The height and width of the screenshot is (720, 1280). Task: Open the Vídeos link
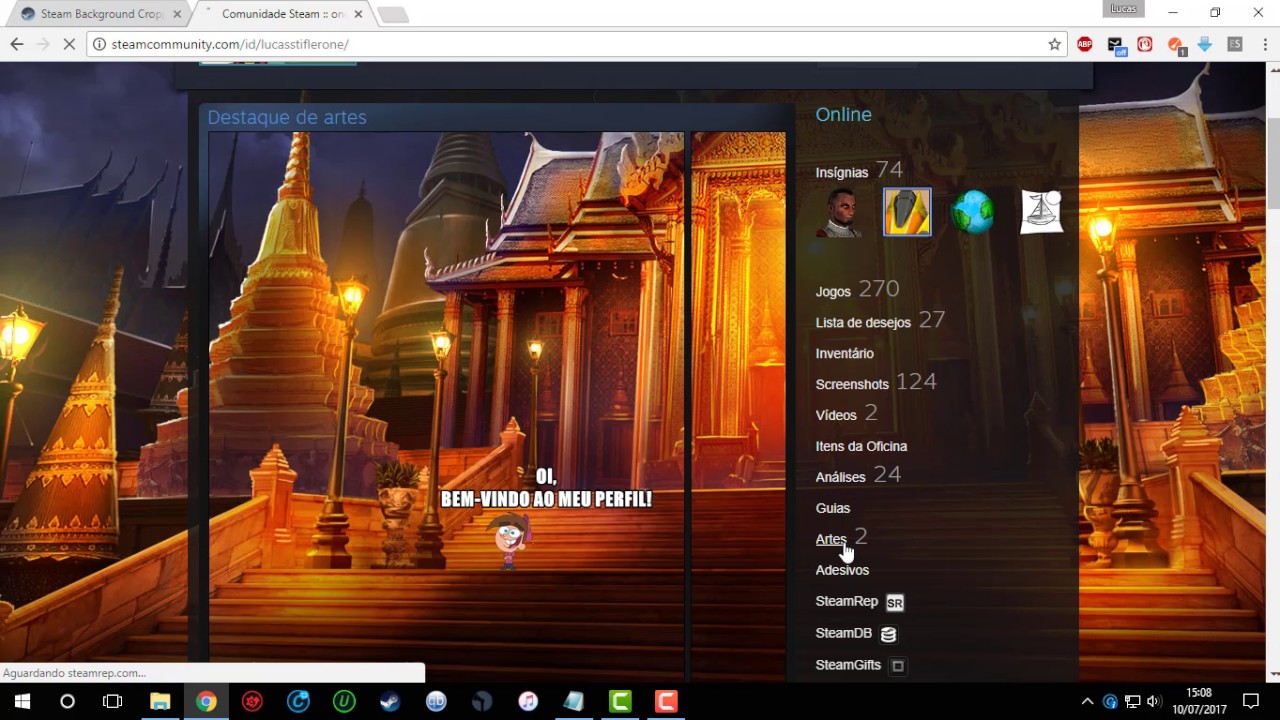tap(836, 415)
